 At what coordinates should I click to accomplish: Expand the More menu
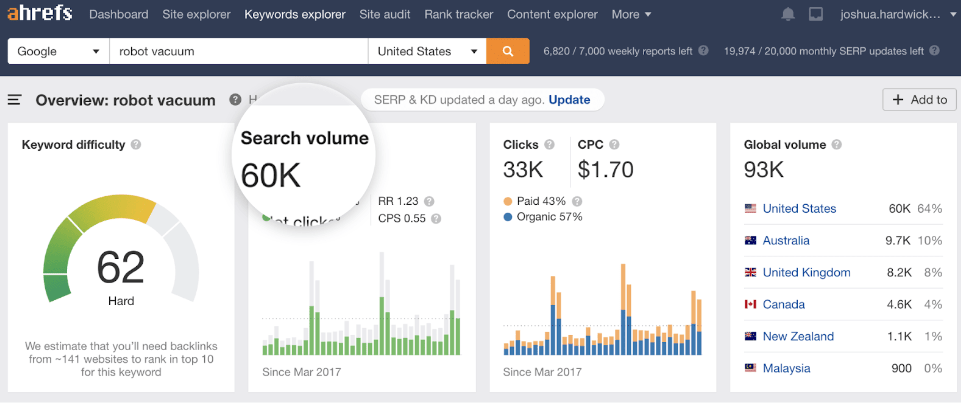(631, 15)
